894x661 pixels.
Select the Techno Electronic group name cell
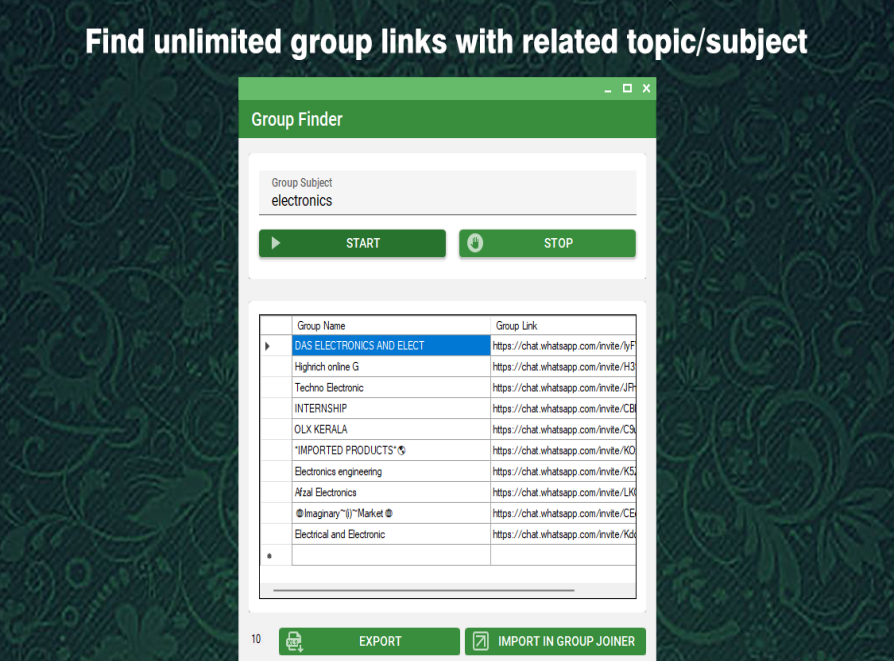(390, 388)
